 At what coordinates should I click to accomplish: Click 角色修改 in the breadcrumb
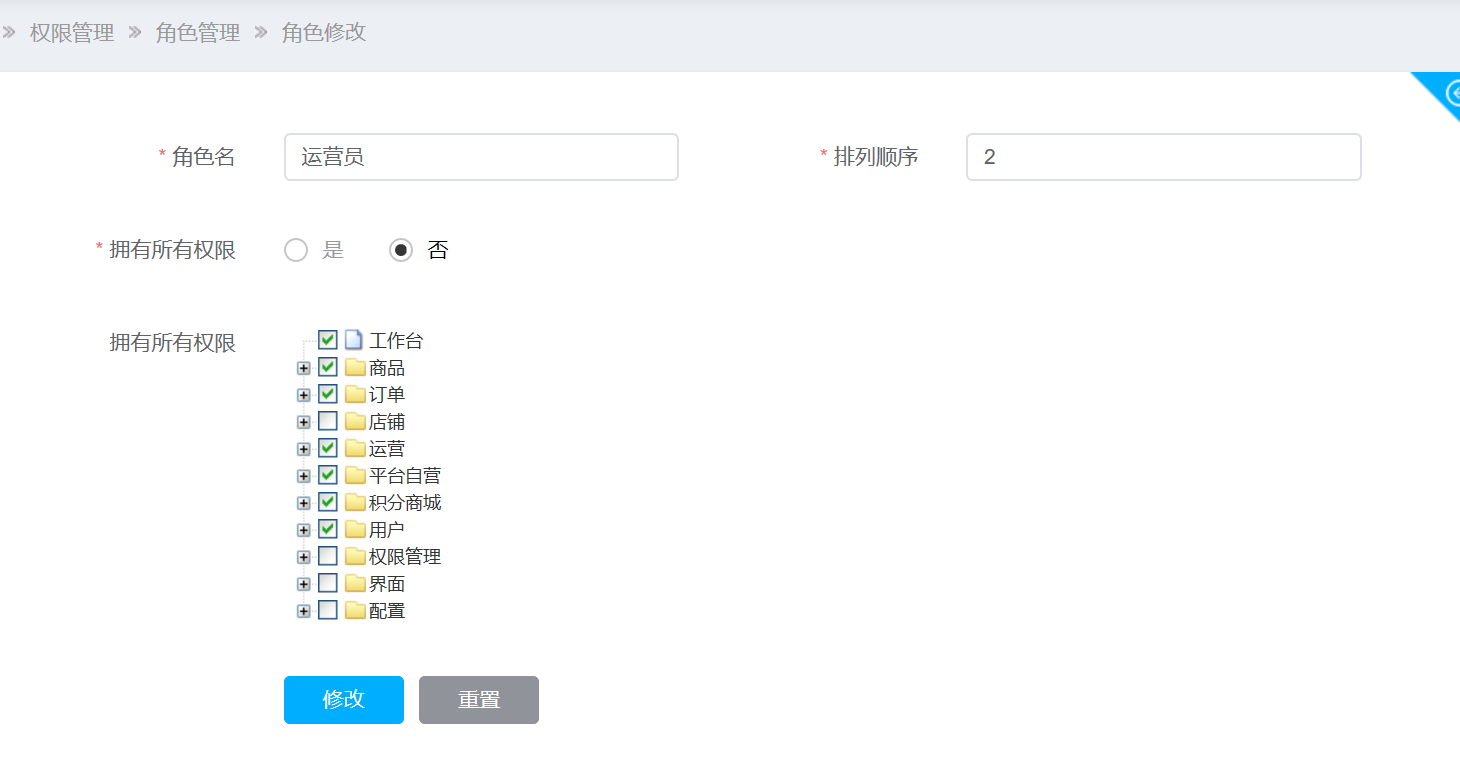324,33
